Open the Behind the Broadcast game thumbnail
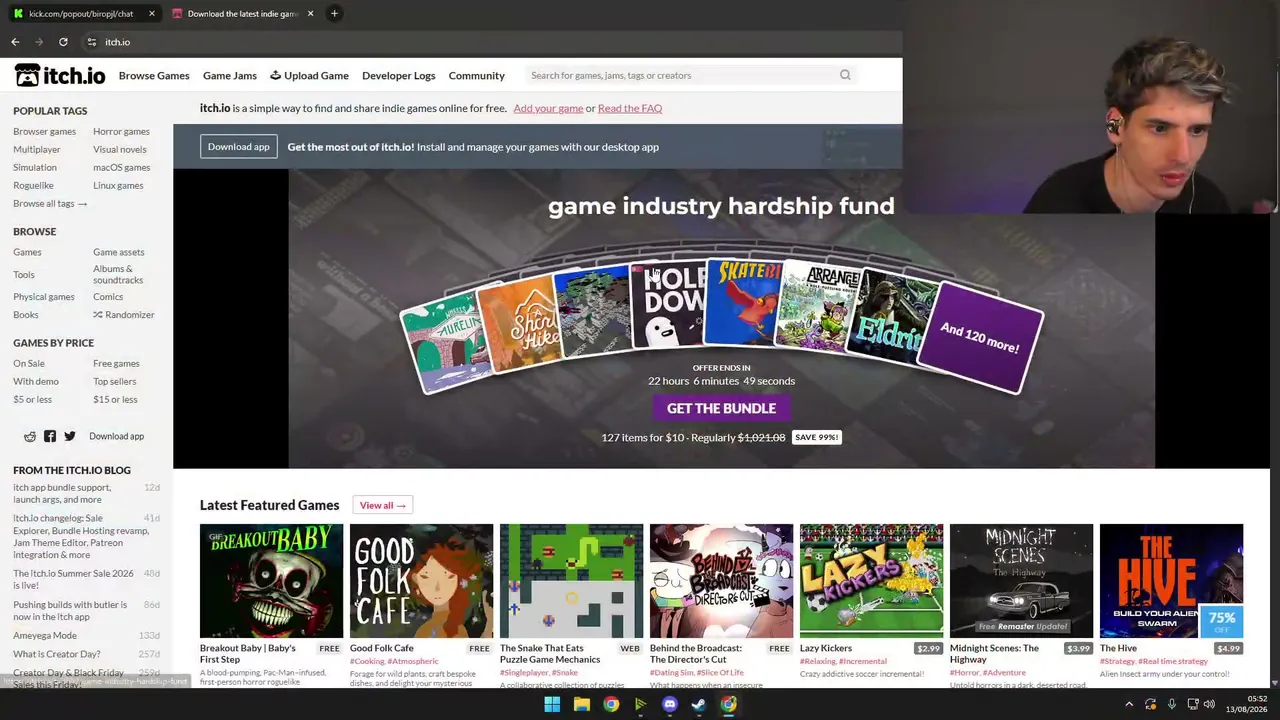1280x720 pixels. pos(721,580)
